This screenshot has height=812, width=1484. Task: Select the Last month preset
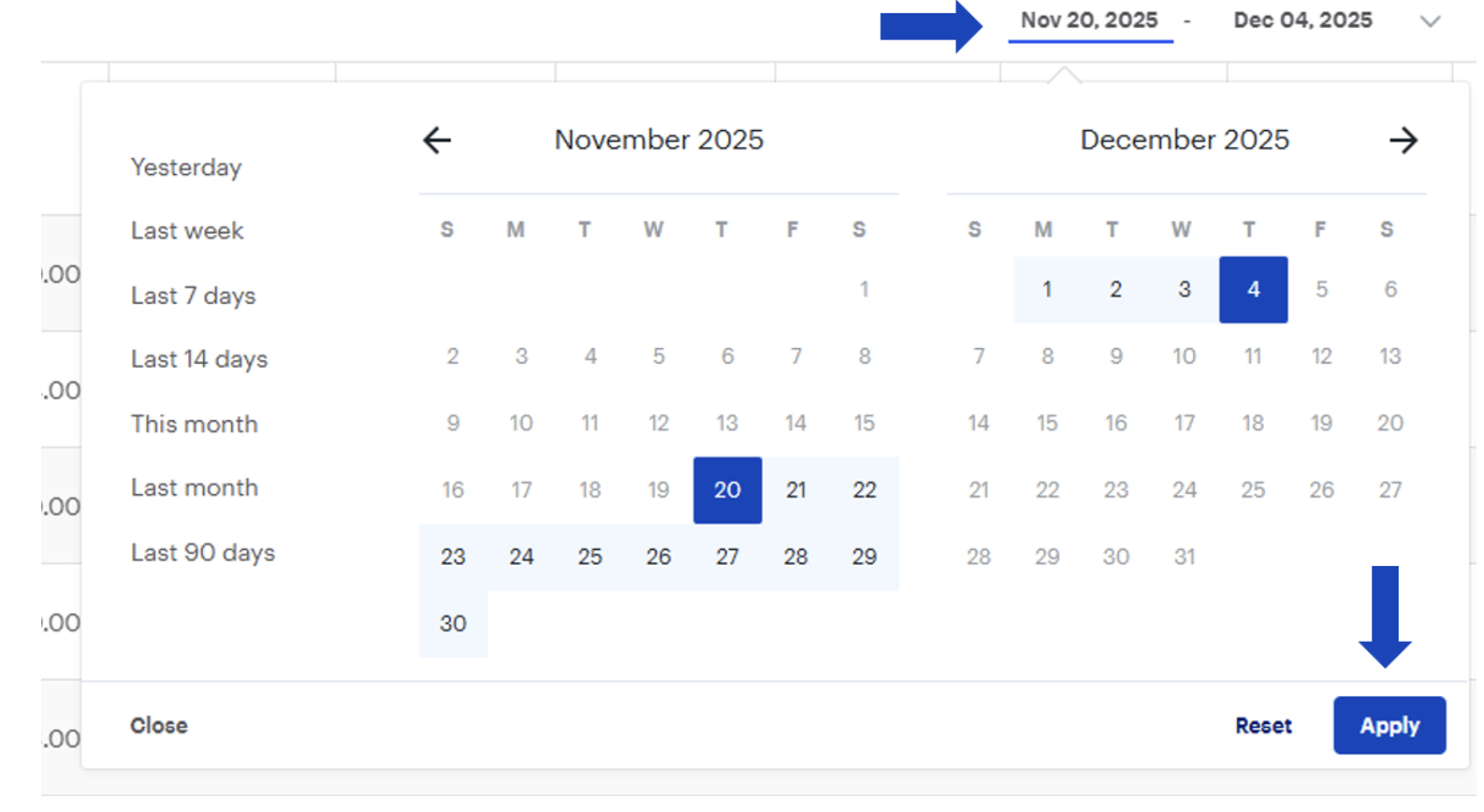194,487
